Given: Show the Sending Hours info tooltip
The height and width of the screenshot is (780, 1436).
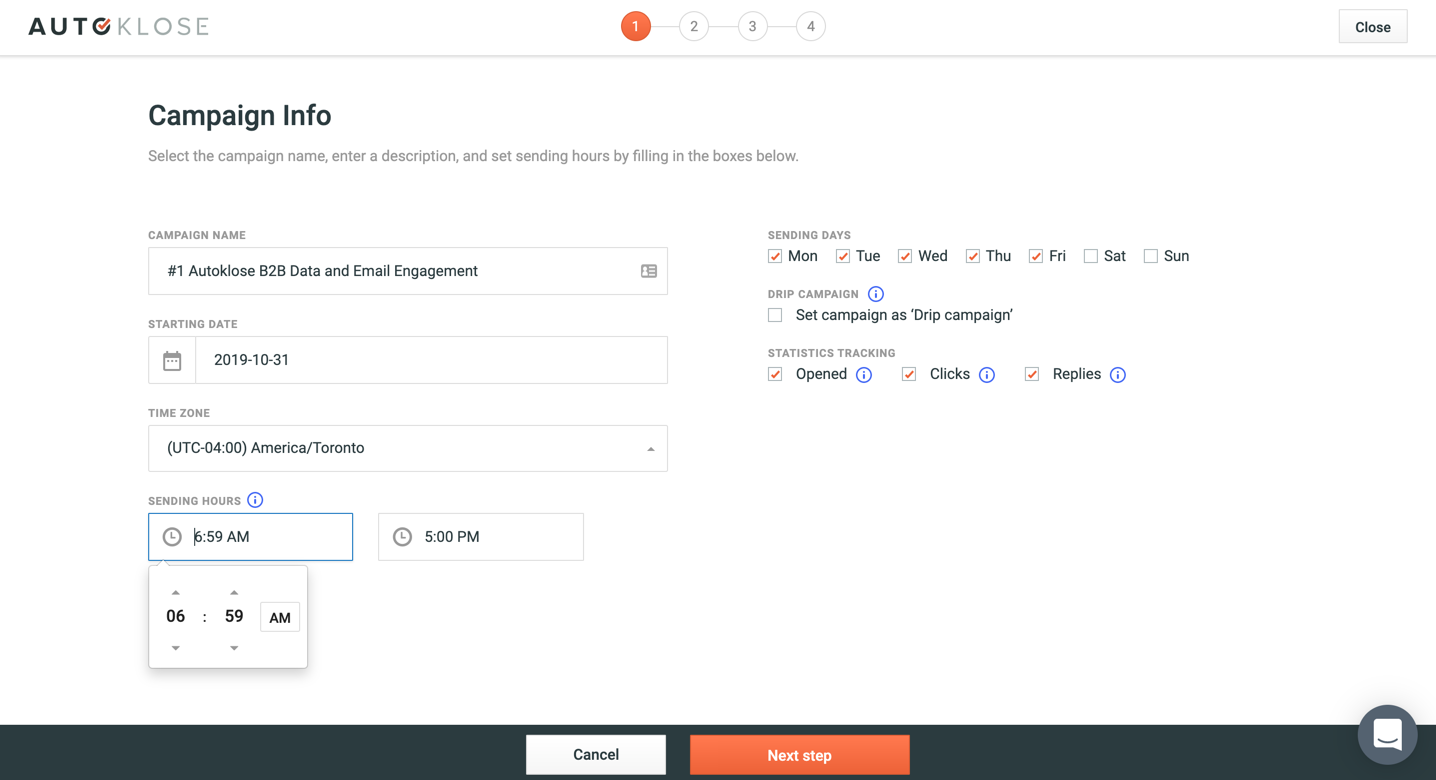Looking at the screenshot, I should [255, 500].
